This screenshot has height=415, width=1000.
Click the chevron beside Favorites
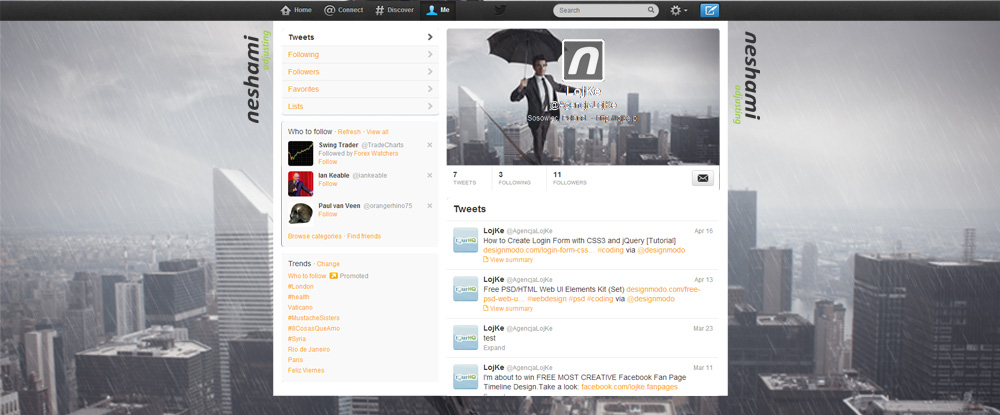point(430,89)
